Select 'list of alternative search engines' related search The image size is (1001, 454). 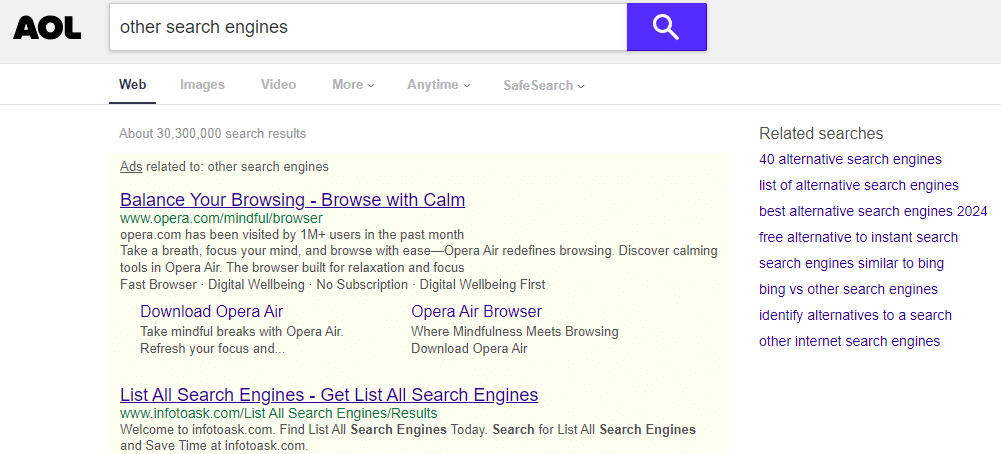[x=858, y=185]
